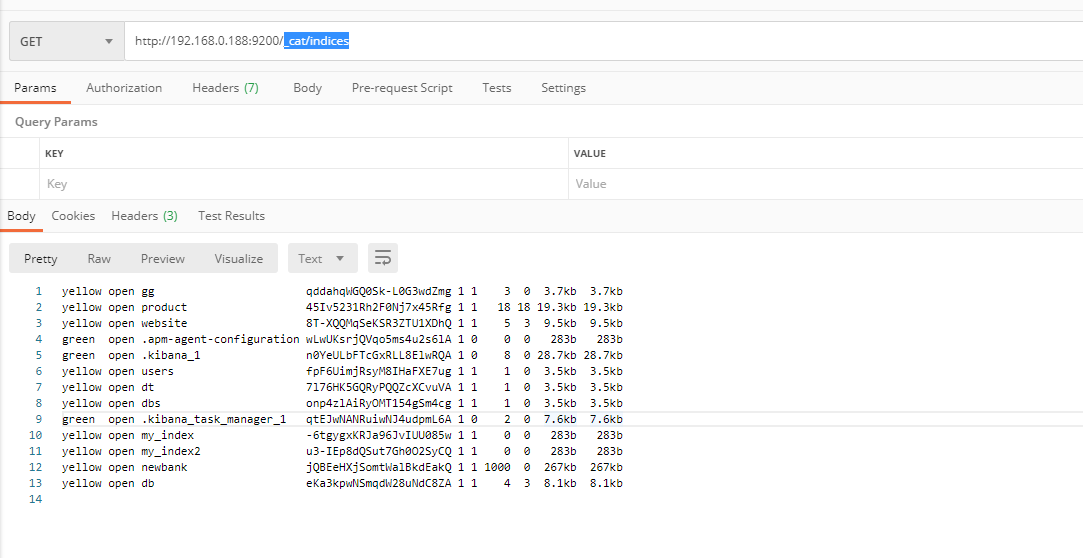Open the Text format dropdown

click(x=323, y=258)
